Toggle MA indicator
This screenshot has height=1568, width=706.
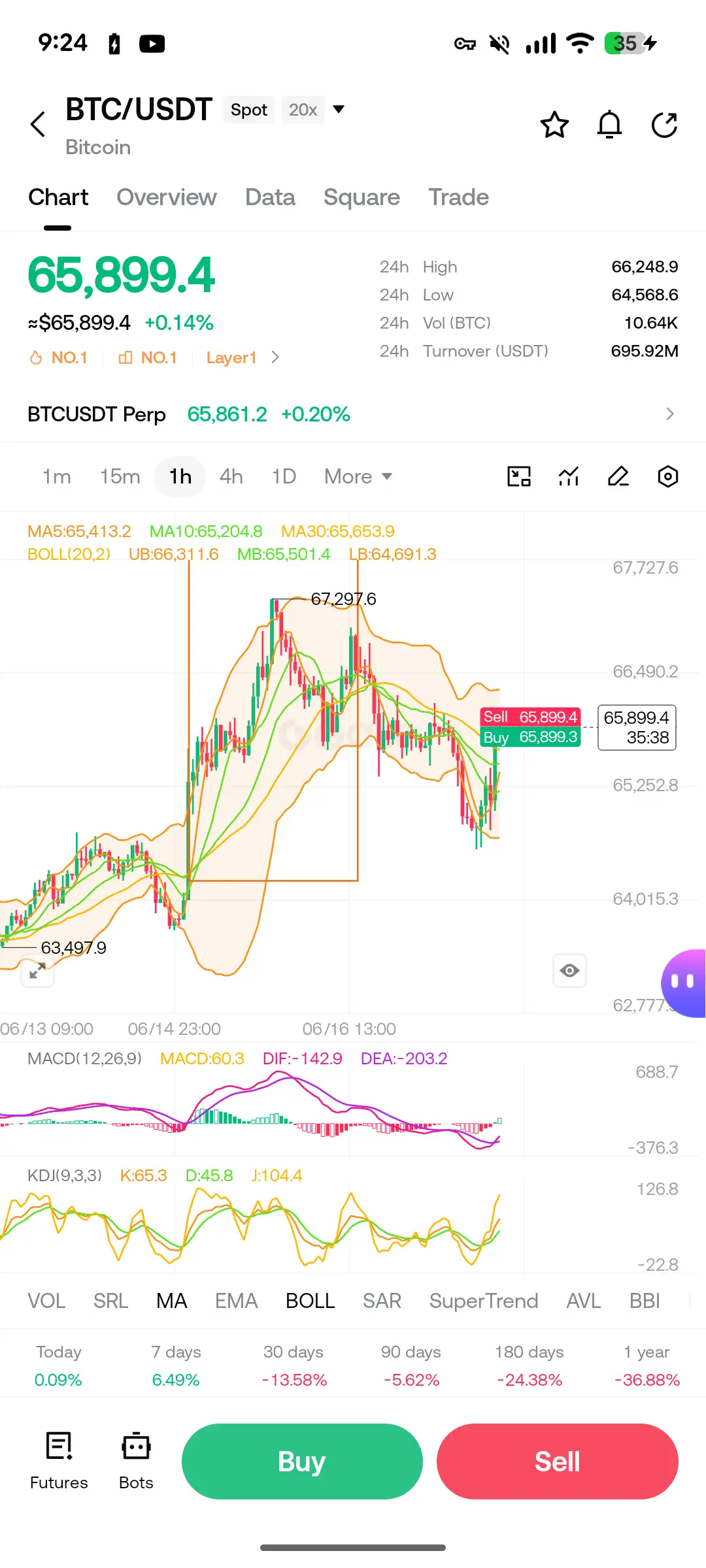coord(172,1301)
